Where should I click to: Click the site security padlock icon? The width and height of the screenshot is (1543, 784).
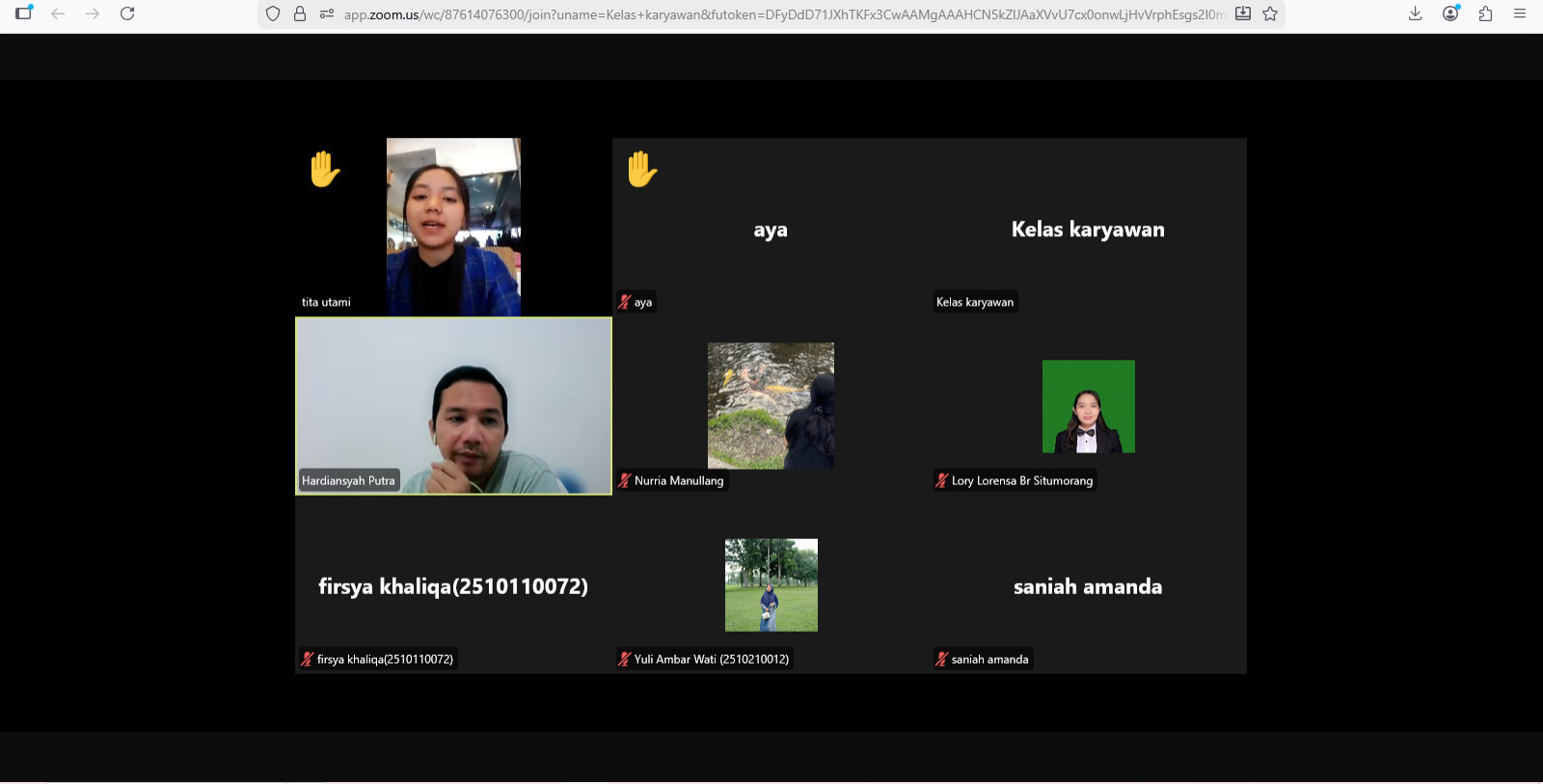point(300,14)
